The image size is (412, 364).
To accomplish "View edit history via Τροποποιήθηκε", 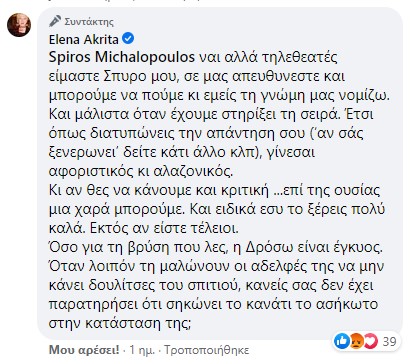I will pyautogui.click(x=207, y=350).
